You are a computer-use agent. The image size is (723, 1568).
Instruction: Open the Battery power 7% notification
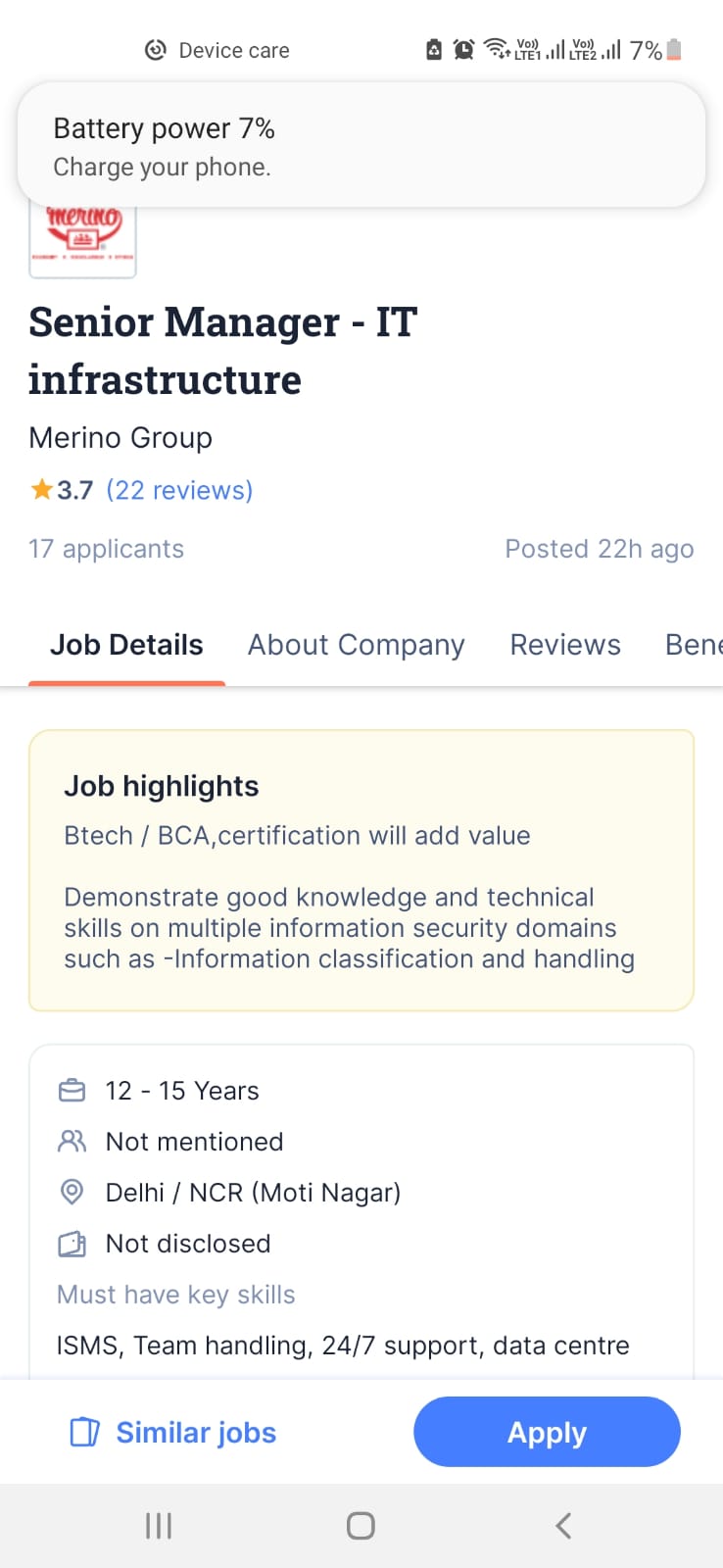[x=361, y=146]
